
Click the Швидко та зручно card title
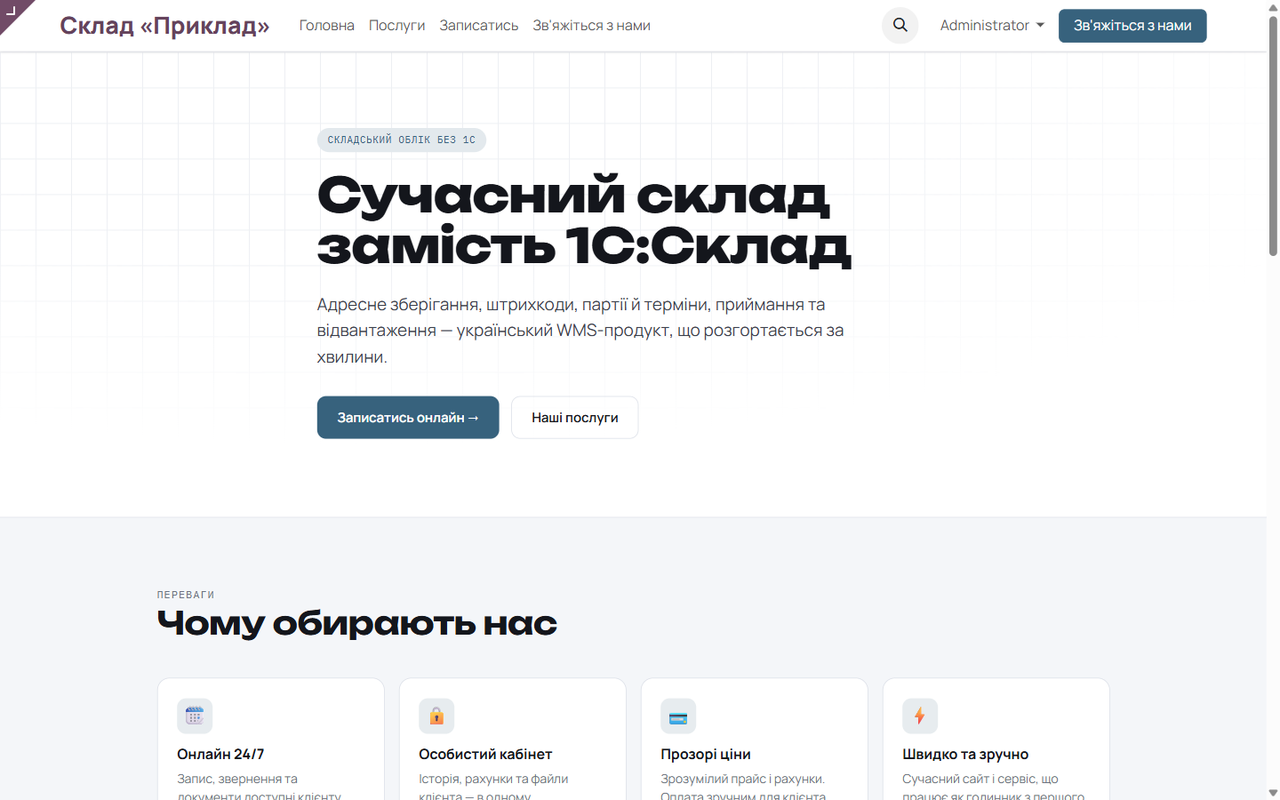pyautogui.click(x=965, y=754)
